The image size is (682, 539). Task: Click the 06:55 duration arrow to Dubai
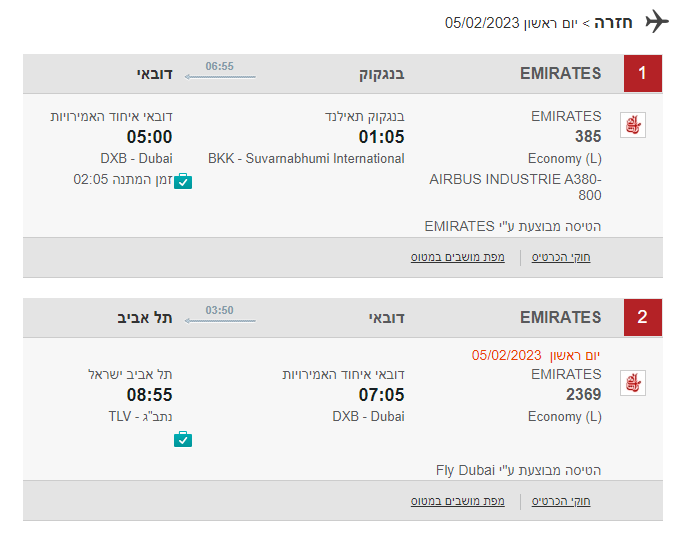click(220, 77)
